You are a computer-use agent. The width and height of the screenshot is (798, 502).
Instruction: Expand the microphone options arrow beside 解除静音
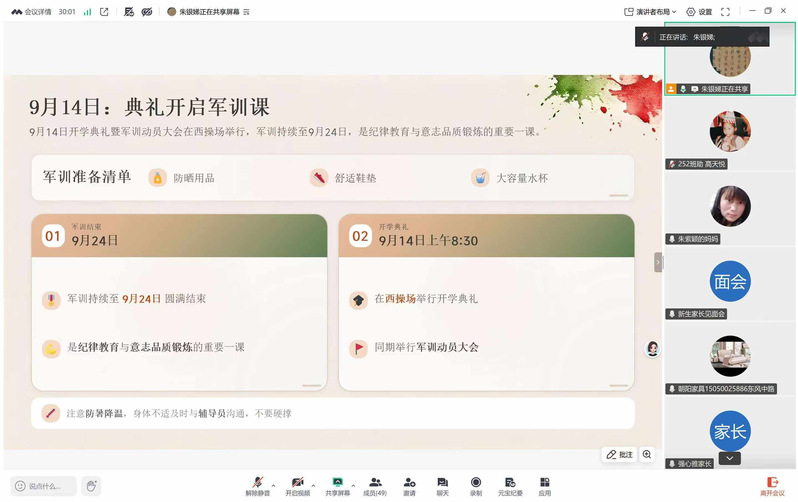tap(273, 485)
